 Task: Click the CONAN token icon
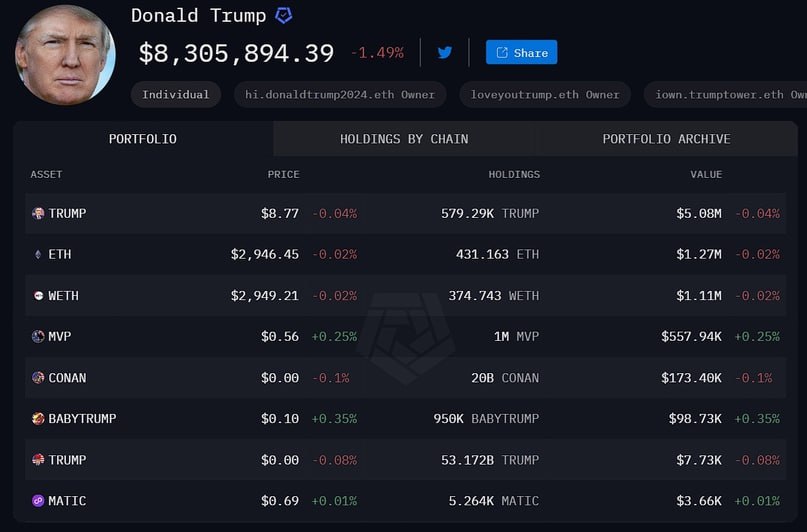click(x=38, y=378)
